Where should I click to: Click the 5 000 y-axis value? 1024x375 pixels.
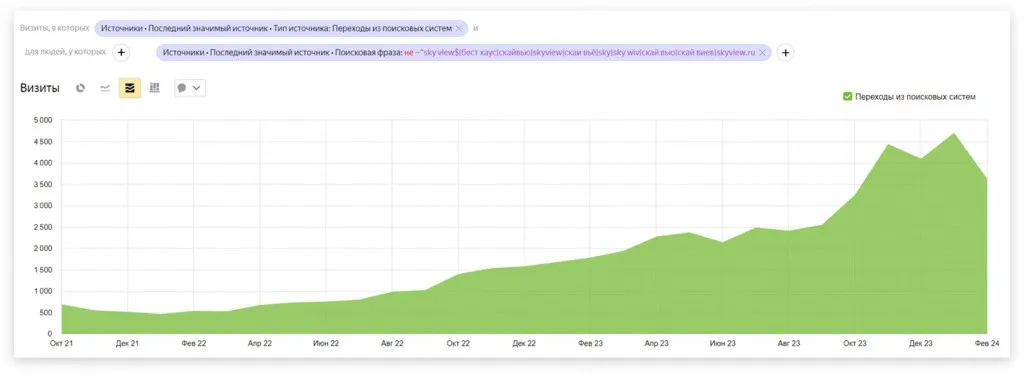(x=42, y=120)
